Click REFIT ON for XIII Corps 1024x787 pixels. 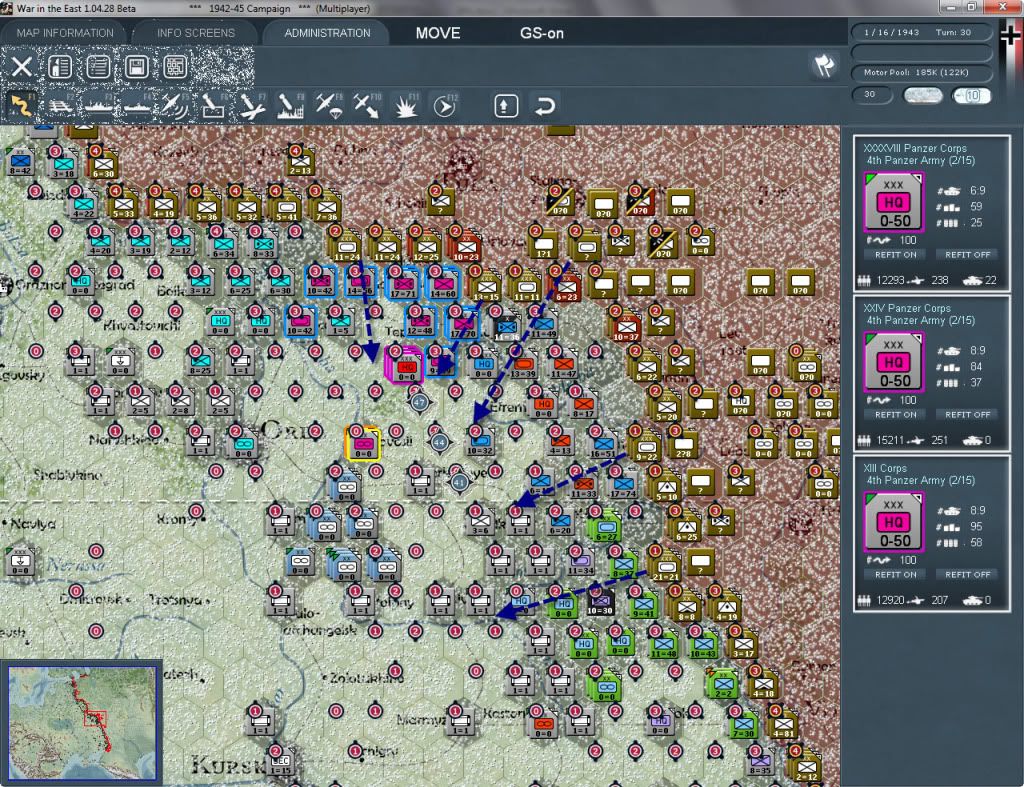(895, 575)
